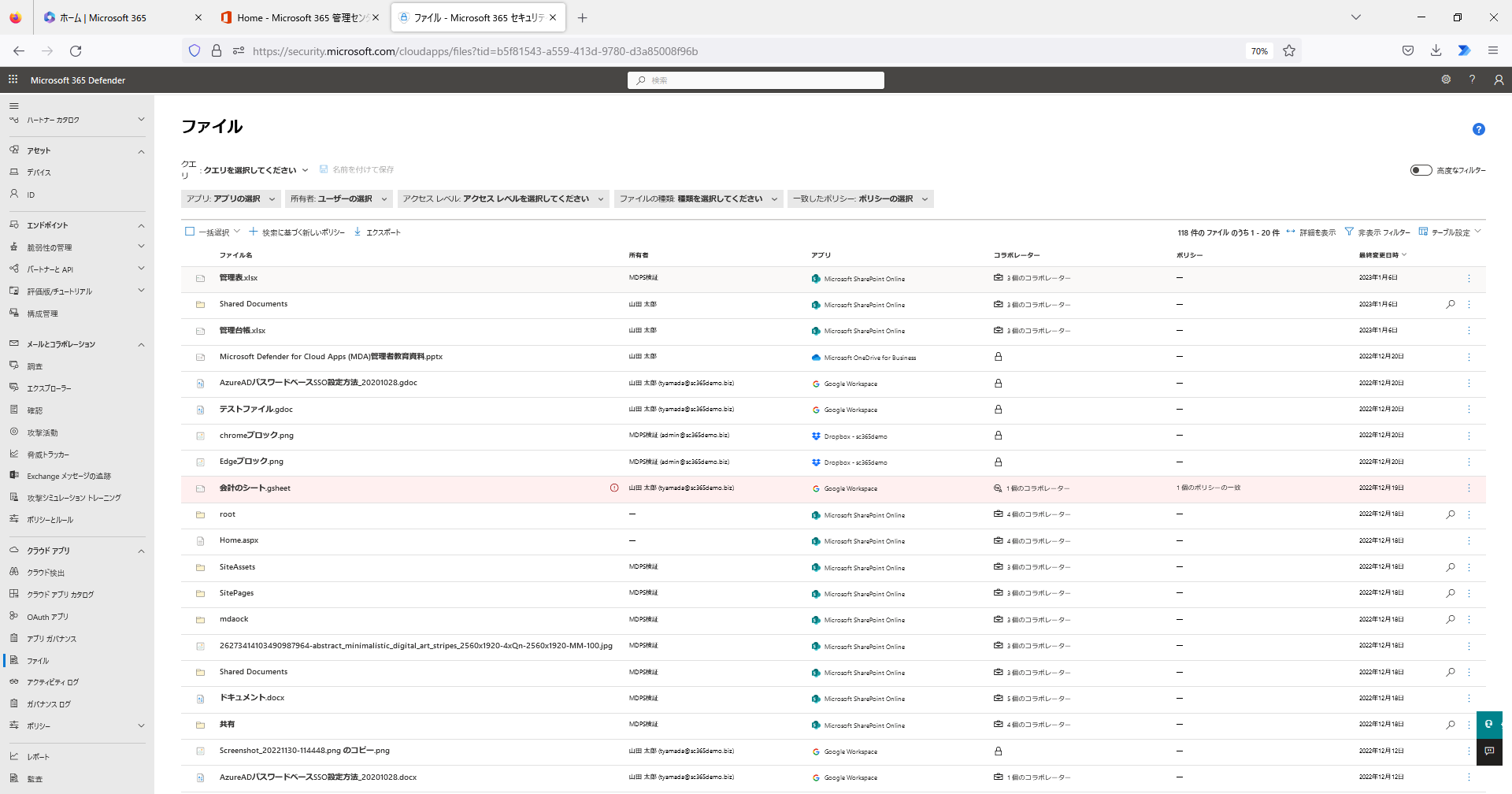The width and height of the screenshot is (1512, 794).
Task: Expand the ポリシー sidebar section
Action: click(141, 725)
